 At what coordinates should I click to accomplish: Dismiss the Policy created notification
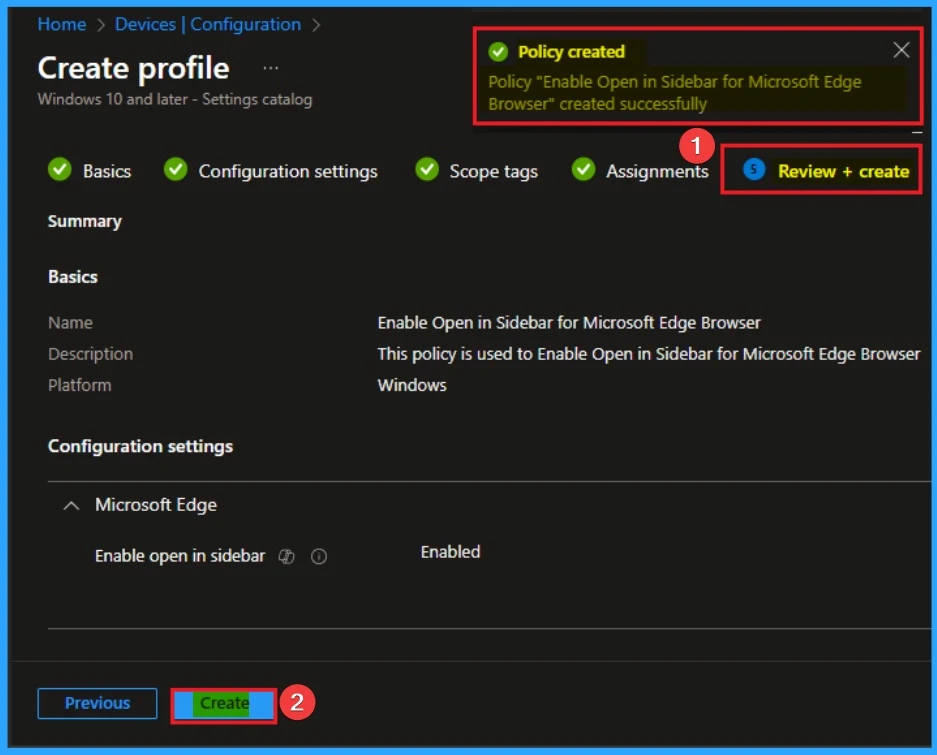[901, 50]
